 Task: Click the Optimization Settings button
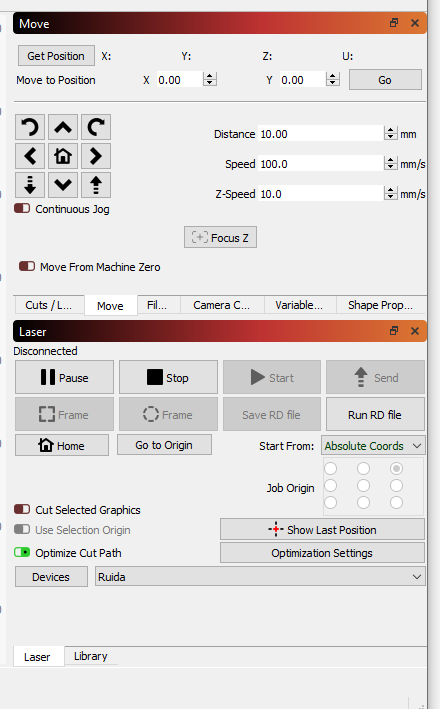322,553
